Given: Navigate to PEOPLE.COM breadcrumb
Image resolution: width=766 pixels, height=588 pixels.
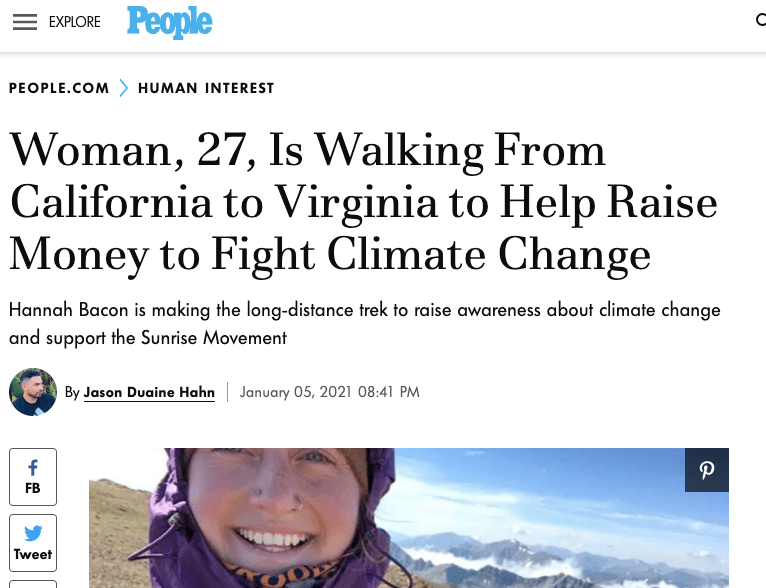Looking at the screenshot, I should click(x=59, y=88).
